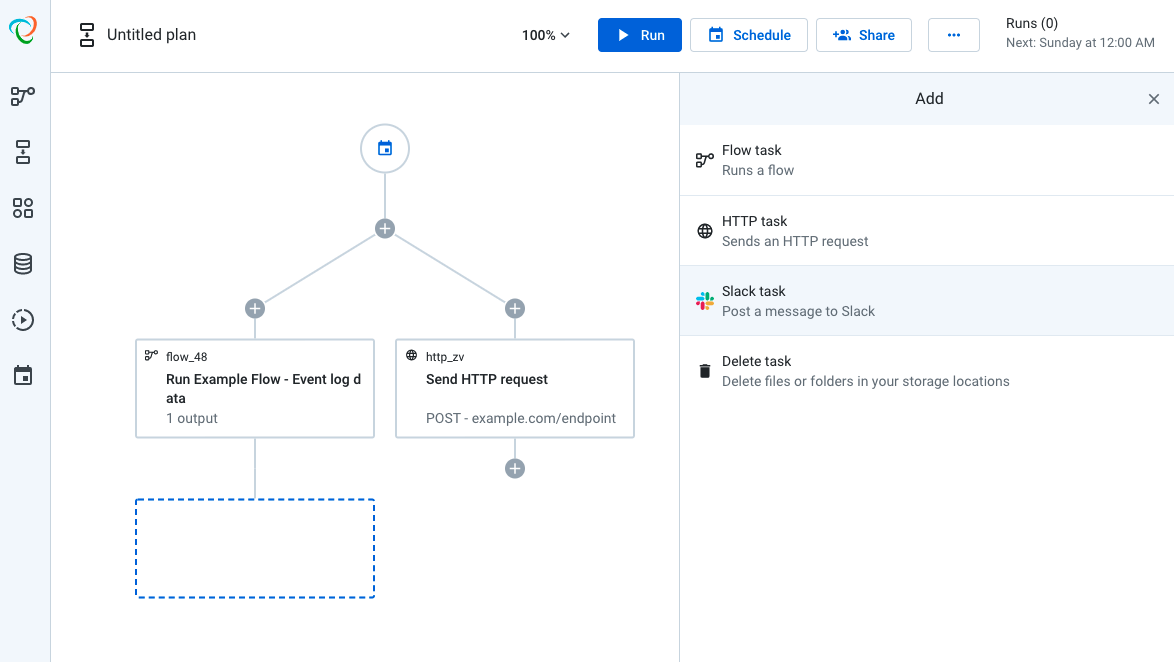Add a task below the Send HTTP request node

click(514, 467)
